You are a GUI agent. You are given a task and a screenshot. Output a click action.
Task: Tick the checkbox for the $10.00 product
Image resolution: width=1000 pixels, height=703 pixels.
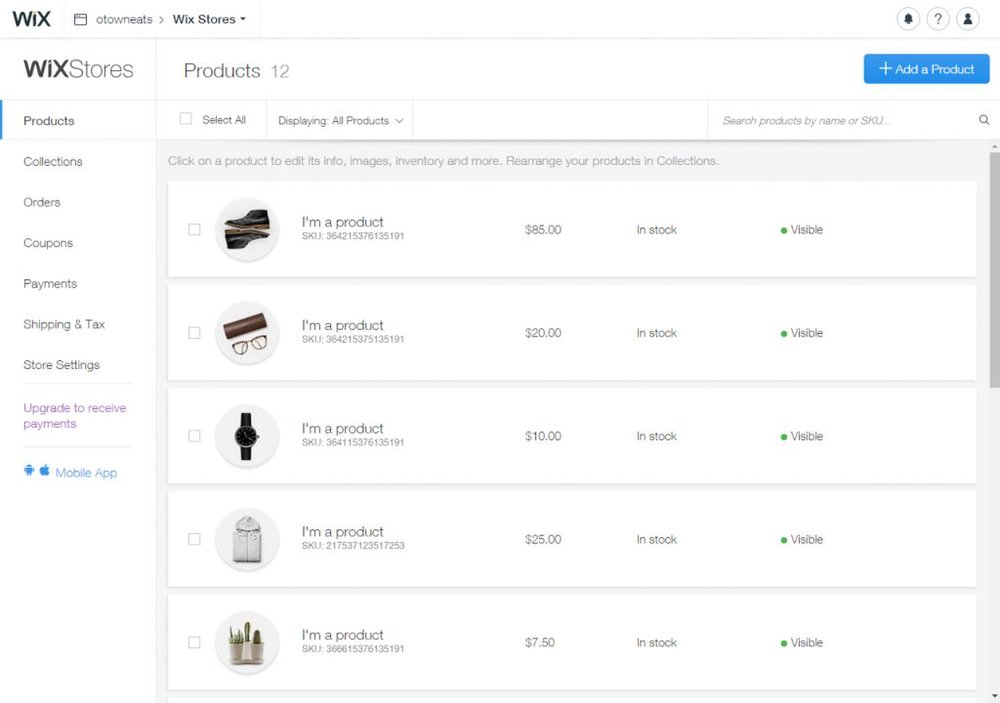[195, 436]
